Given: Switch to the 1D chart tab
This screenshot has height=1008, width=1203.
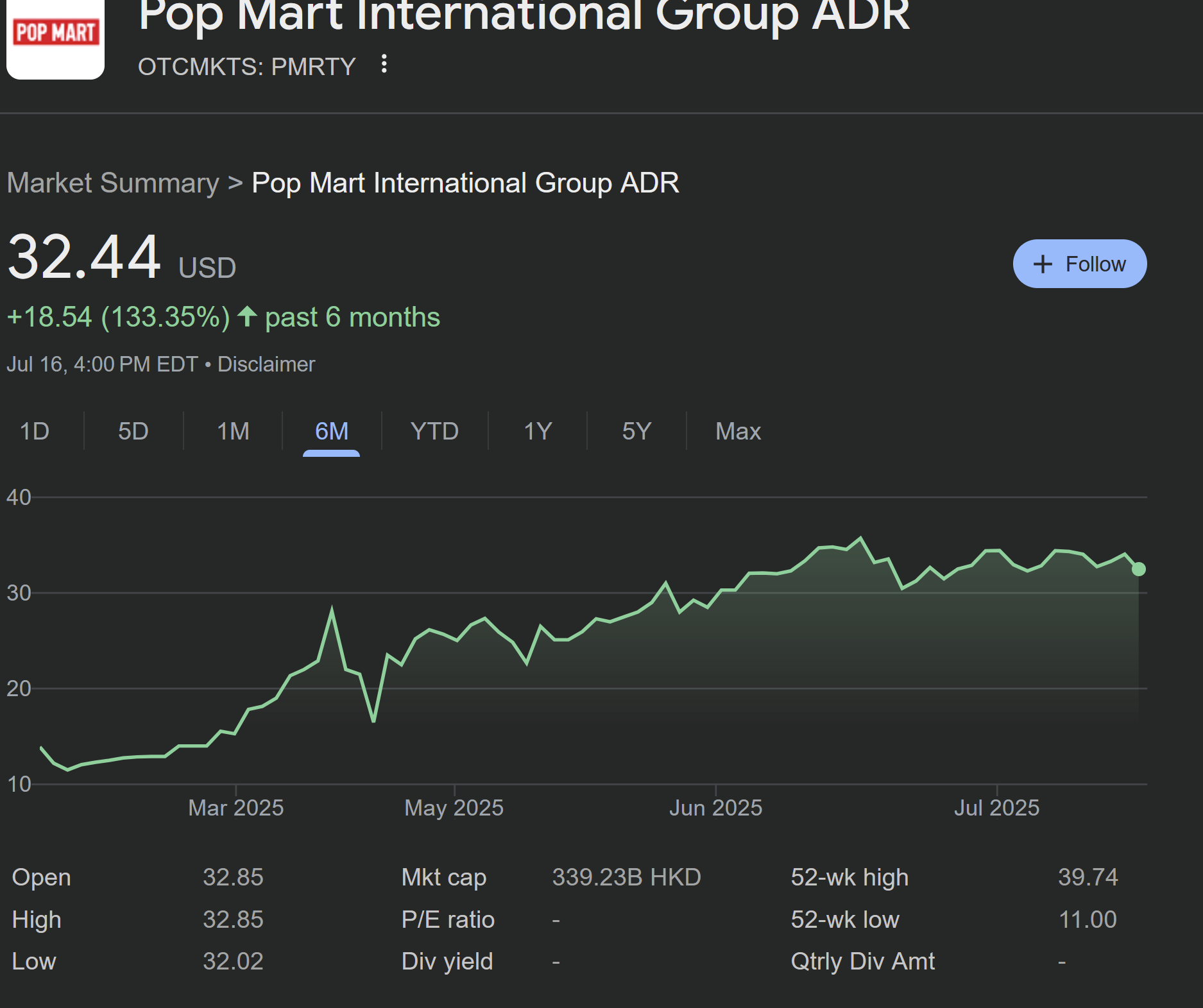Looking at the screenshot, I should click(35, 431).
